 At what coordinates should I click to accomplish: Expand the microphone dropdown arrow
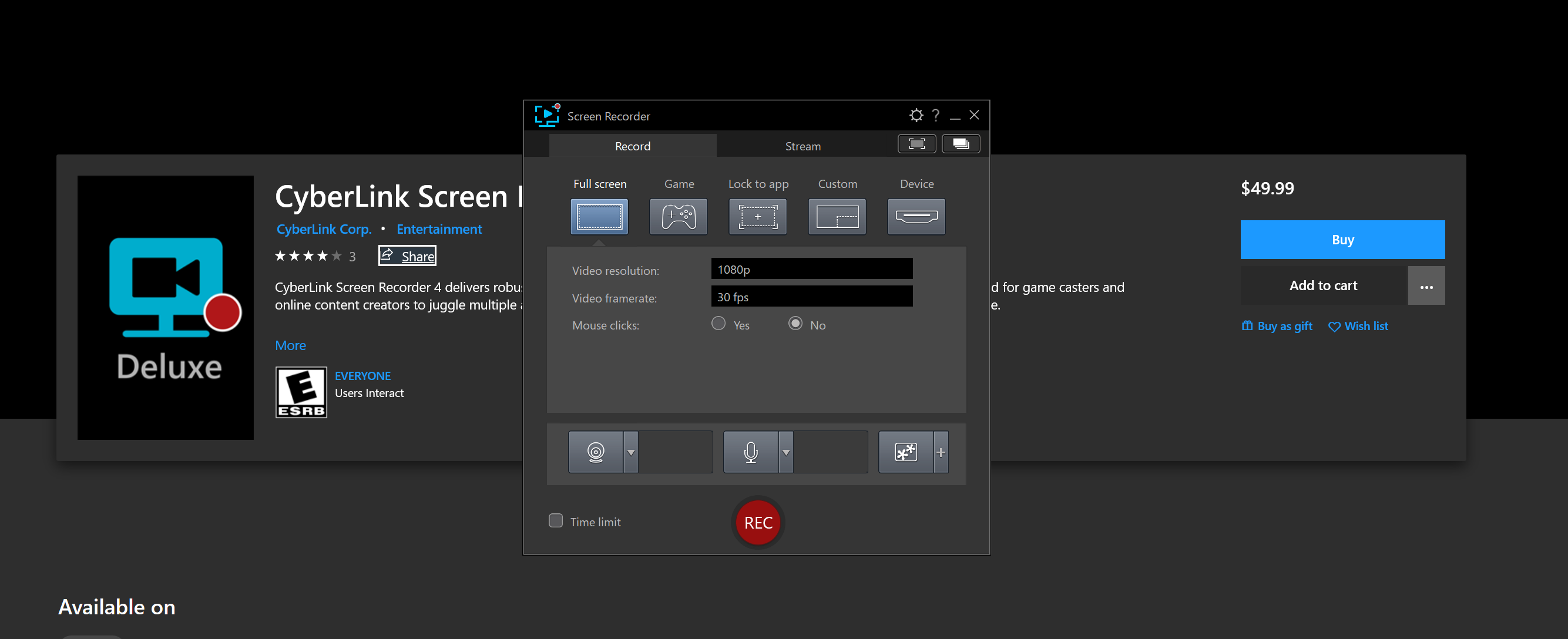coord(786,452)
